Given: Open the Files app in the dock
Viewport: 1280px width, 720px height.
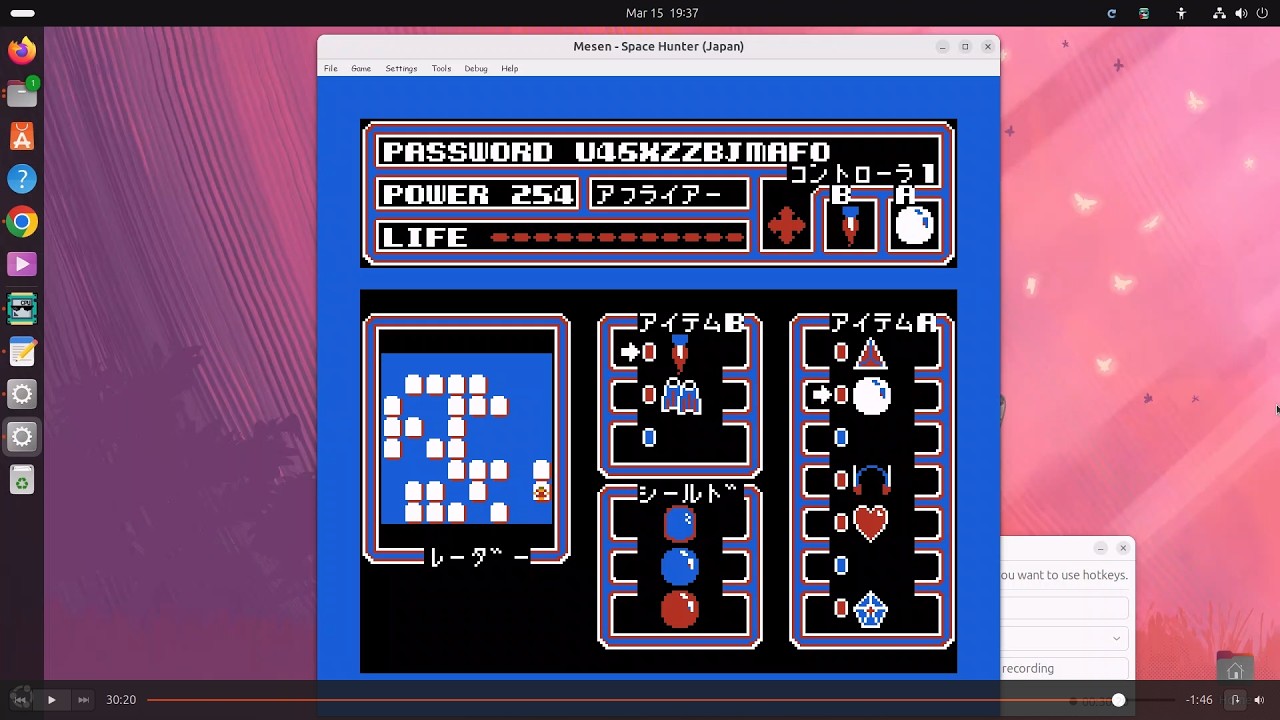Looking at the screenshot, I should (x=22, y=93).
